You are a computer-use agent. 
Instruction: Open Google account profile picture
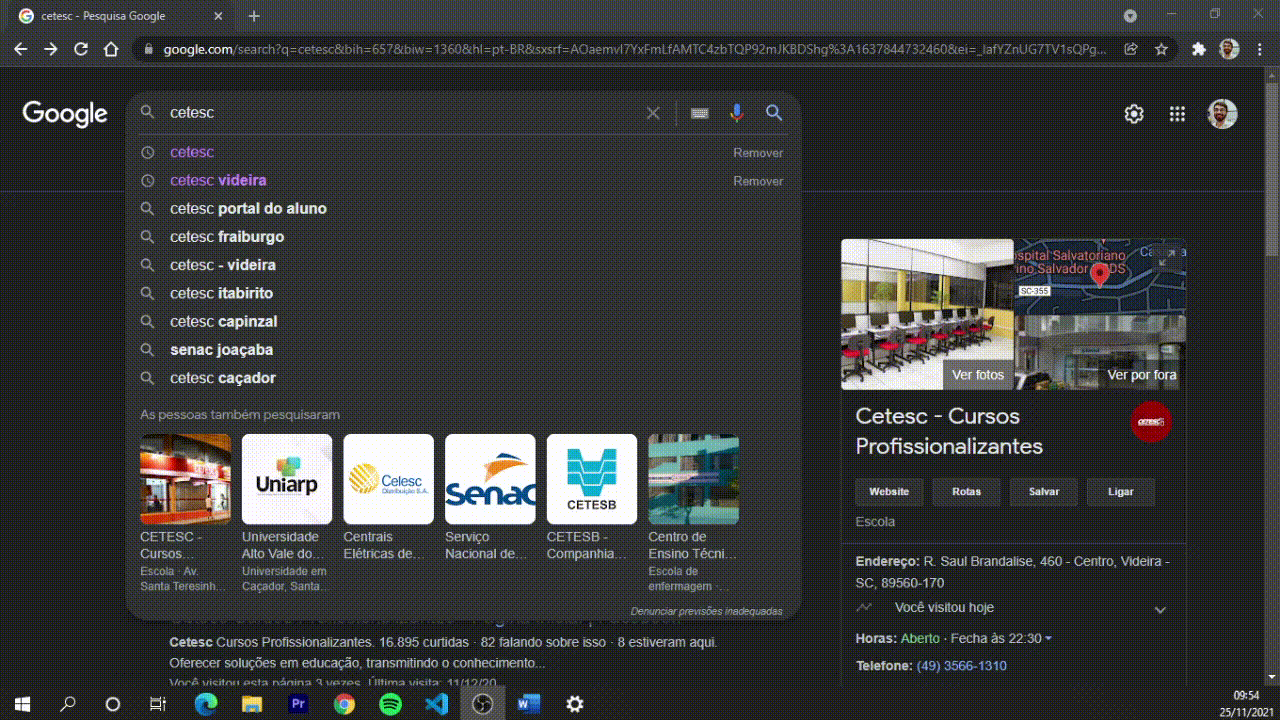coord(1222,114)
